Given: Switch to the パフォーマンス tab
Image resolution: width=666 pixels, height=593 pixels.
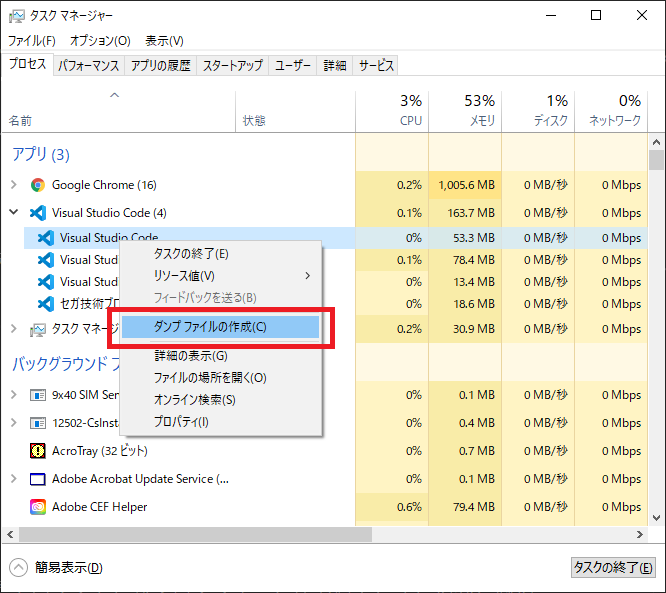Looking at the screenshot, I should (89, 66).
